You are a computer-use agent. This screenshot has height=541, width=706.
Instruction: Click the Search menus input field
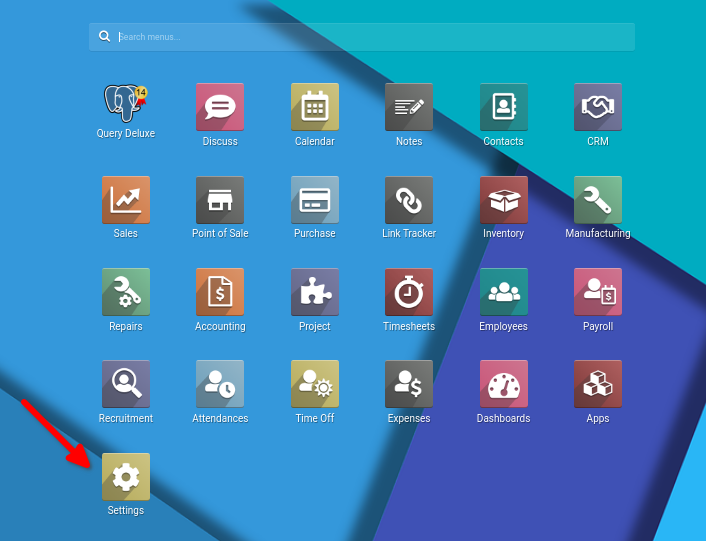pos(370,37)
